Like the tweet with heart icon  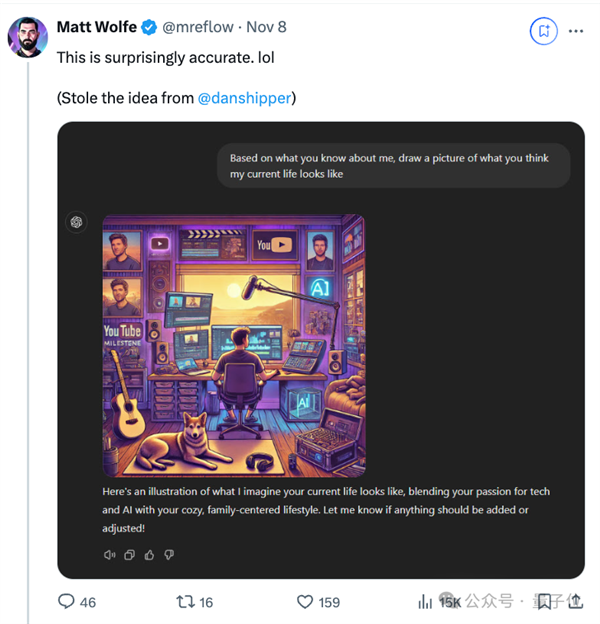[x=306, y=601]
